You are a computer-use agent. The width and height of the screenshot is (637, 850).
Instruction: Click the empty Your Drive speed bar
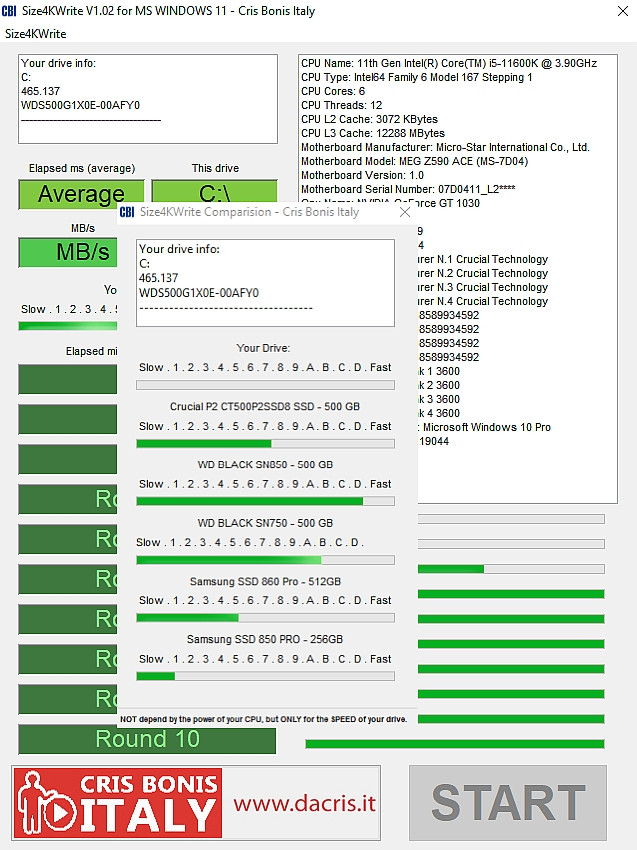click(x=265, y=385)
